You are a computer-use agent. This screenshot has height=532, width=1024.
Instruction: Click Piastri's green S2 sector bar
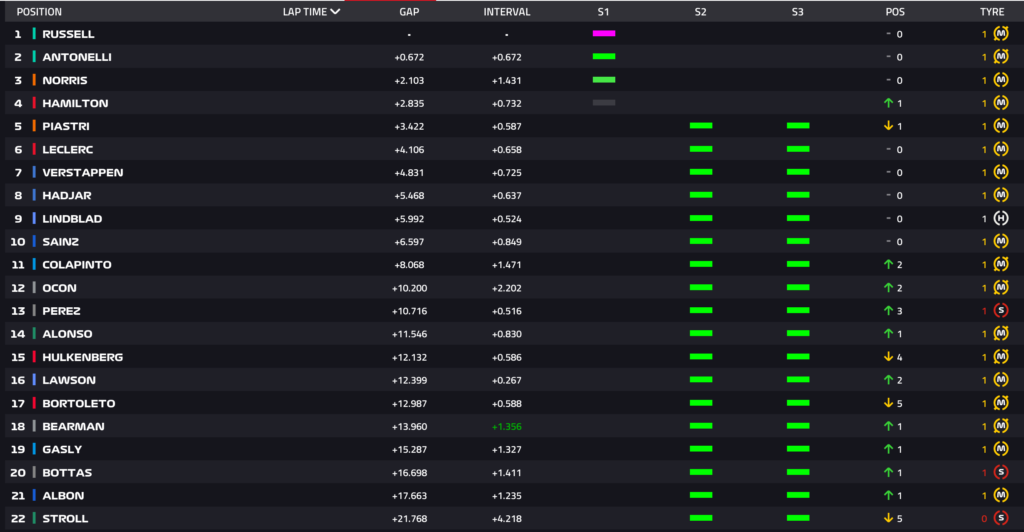click(701, 125)
